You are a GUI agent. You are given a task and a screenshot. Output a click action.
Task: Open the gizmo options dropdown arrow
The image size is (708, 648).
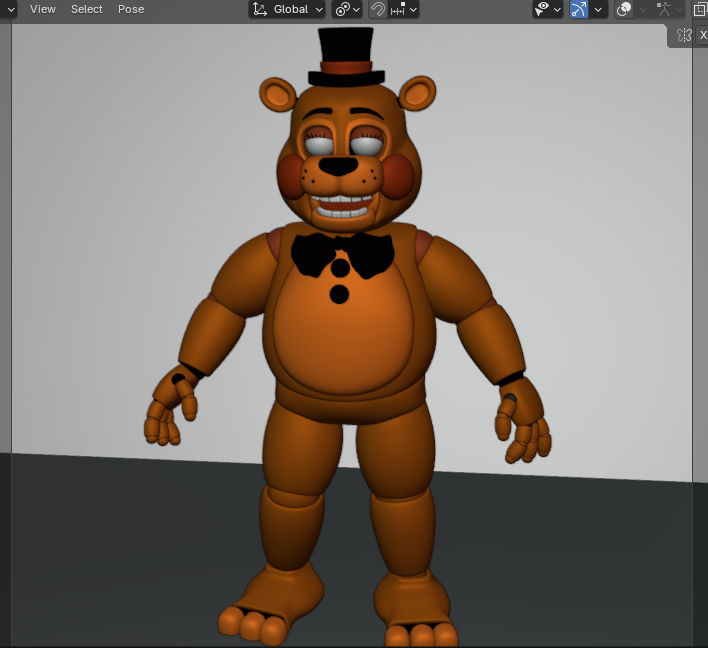pyautogui.click(x=598, y=9)
